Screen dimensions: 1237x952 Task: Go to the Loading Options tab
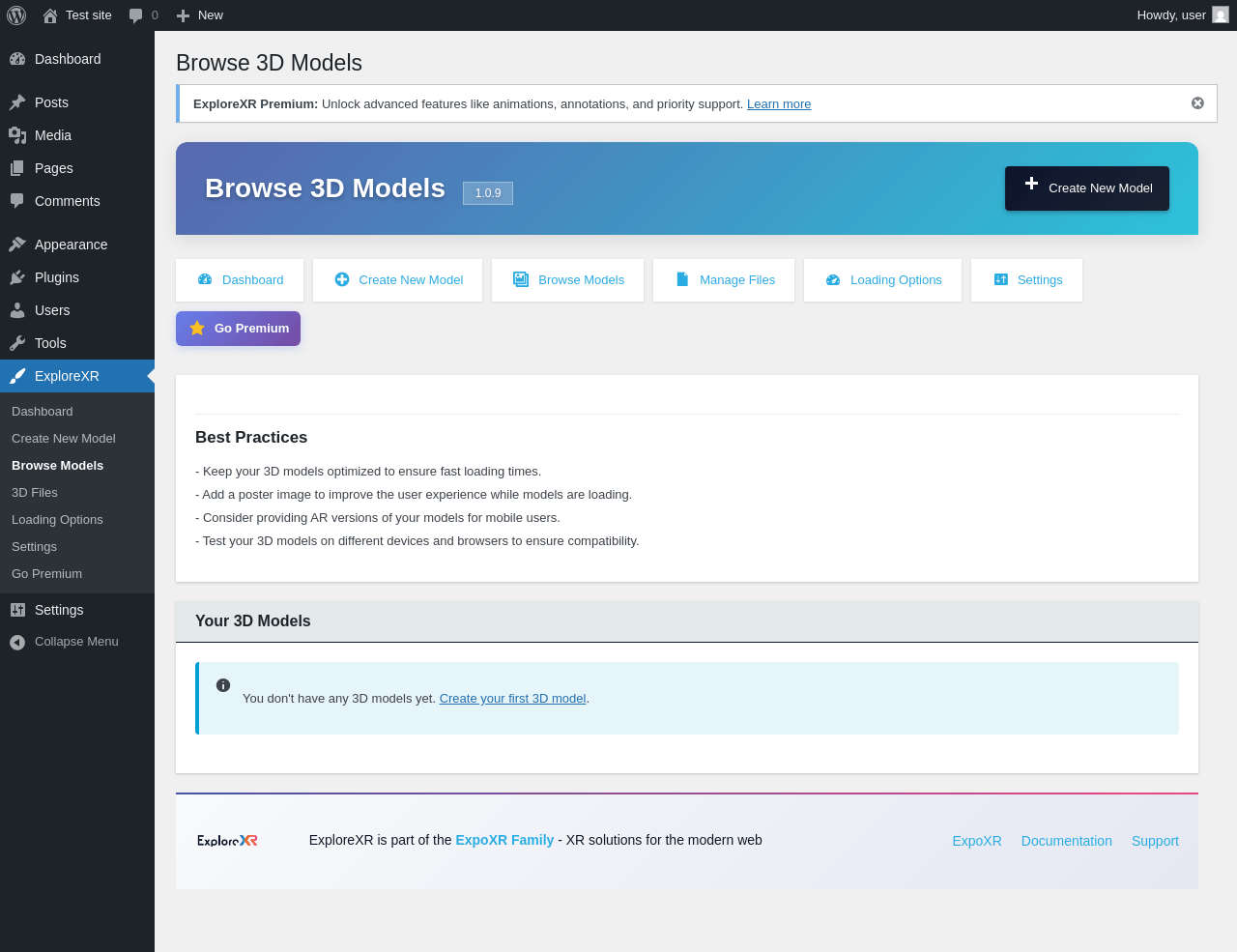882,280
